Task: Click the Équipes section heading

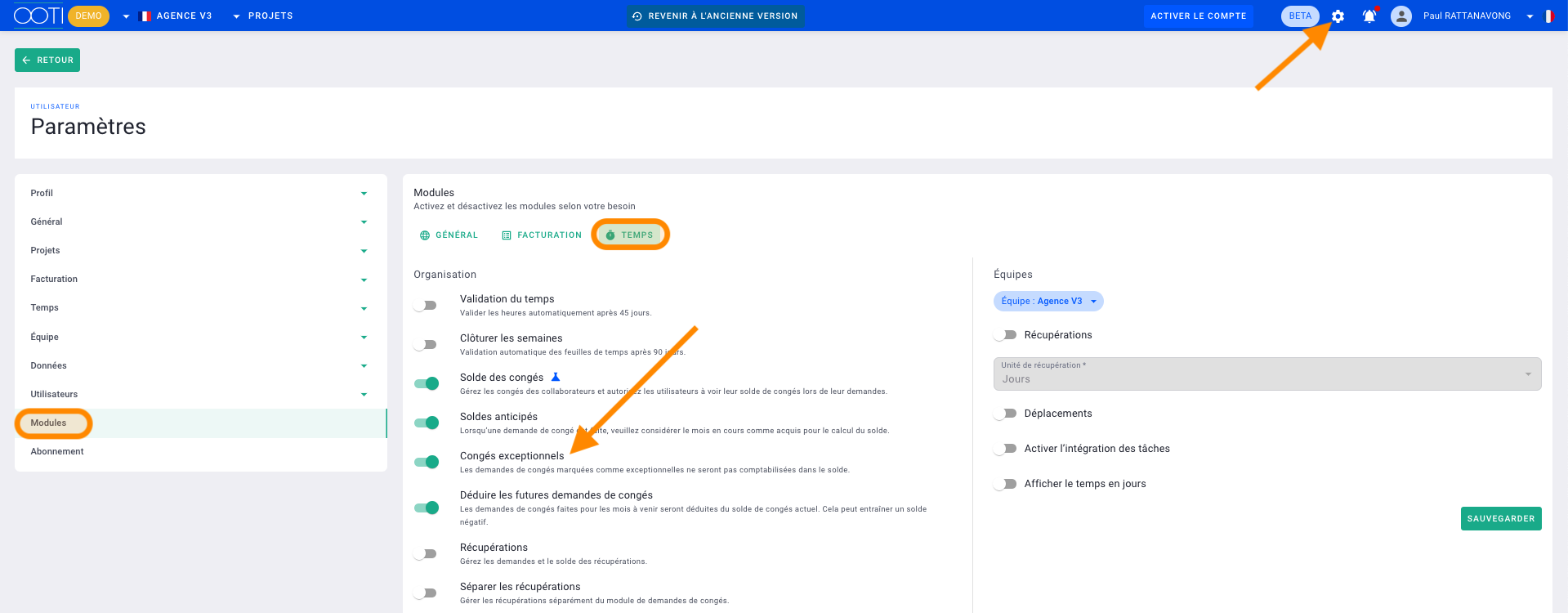Action: tap(1013, 275)
